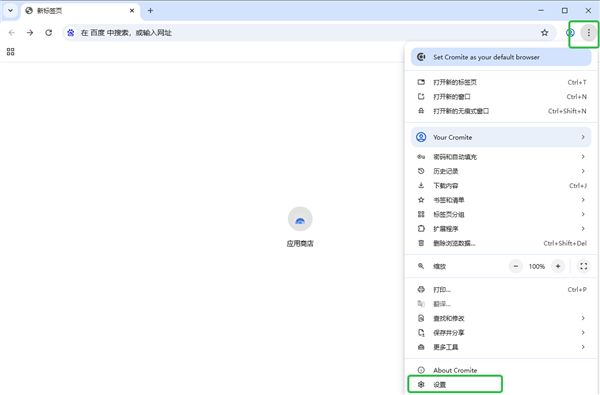Bookmark this page with the star icon
The image size is (600, 395).
(545, 33)
